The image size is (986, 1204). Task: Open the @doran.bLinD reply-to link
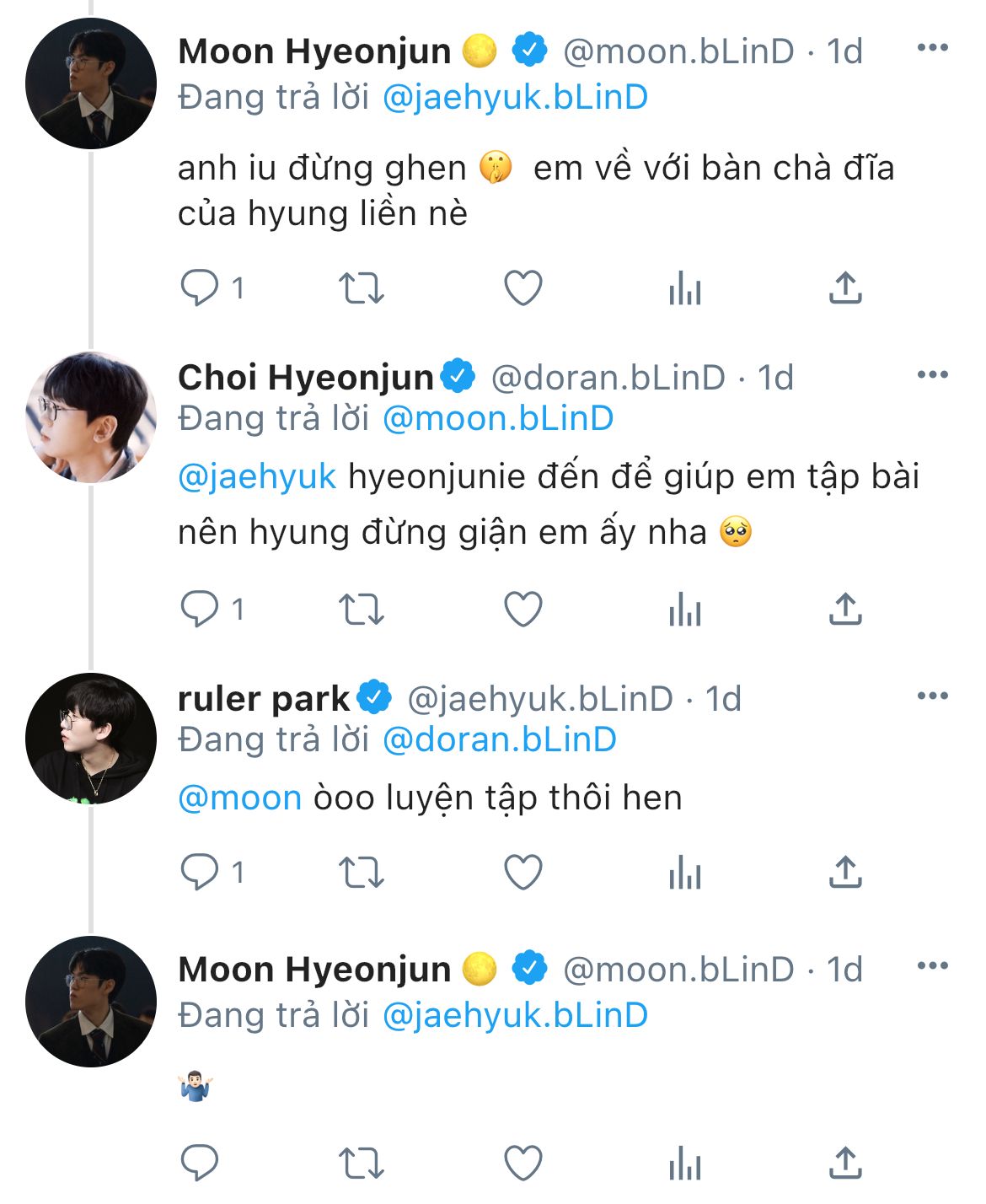[x=499, y=739]
